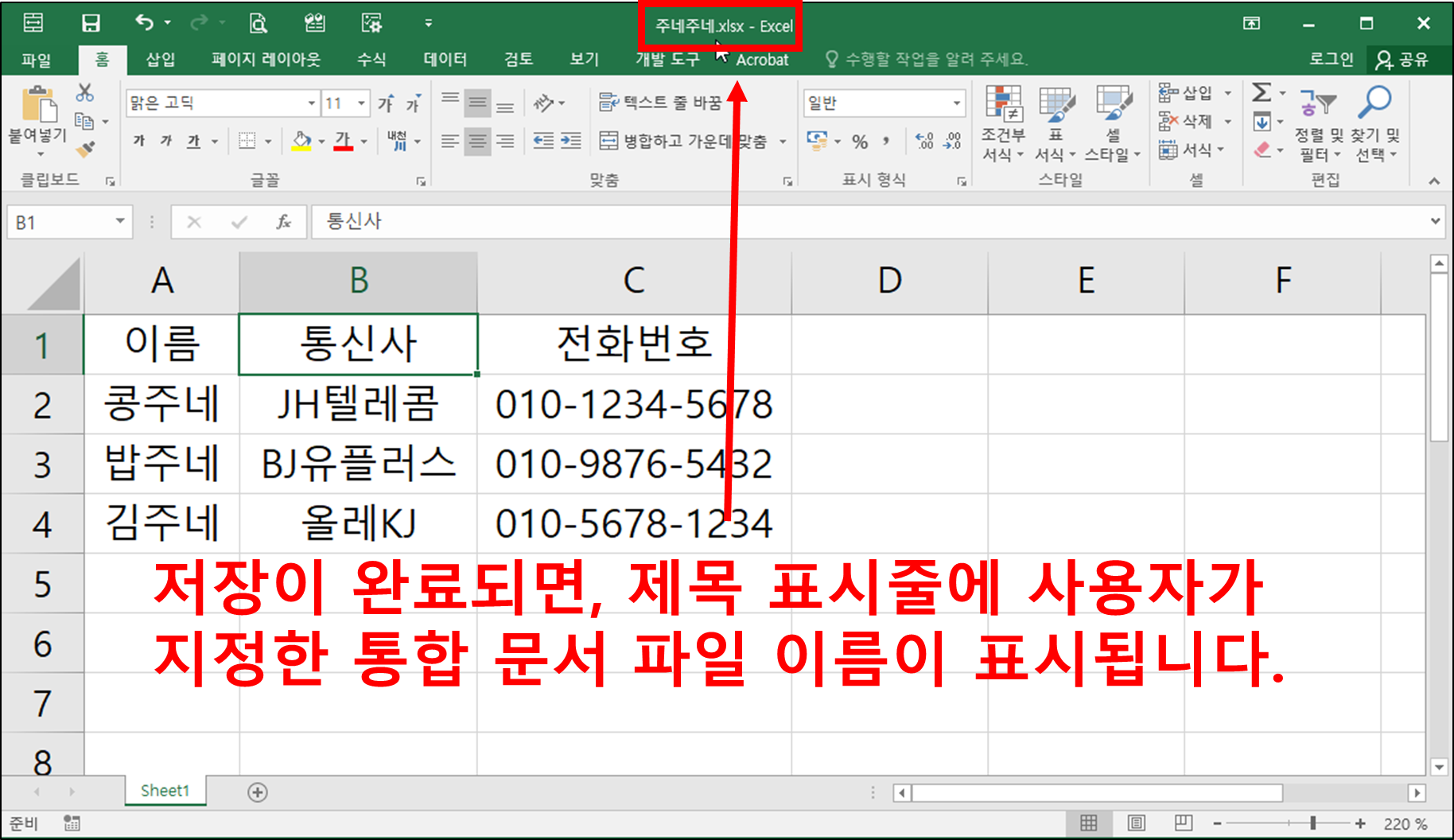The image size is (1454, 840).
Task: Click the 로그인 (Sign in) link
Action: pos(1330,60)
